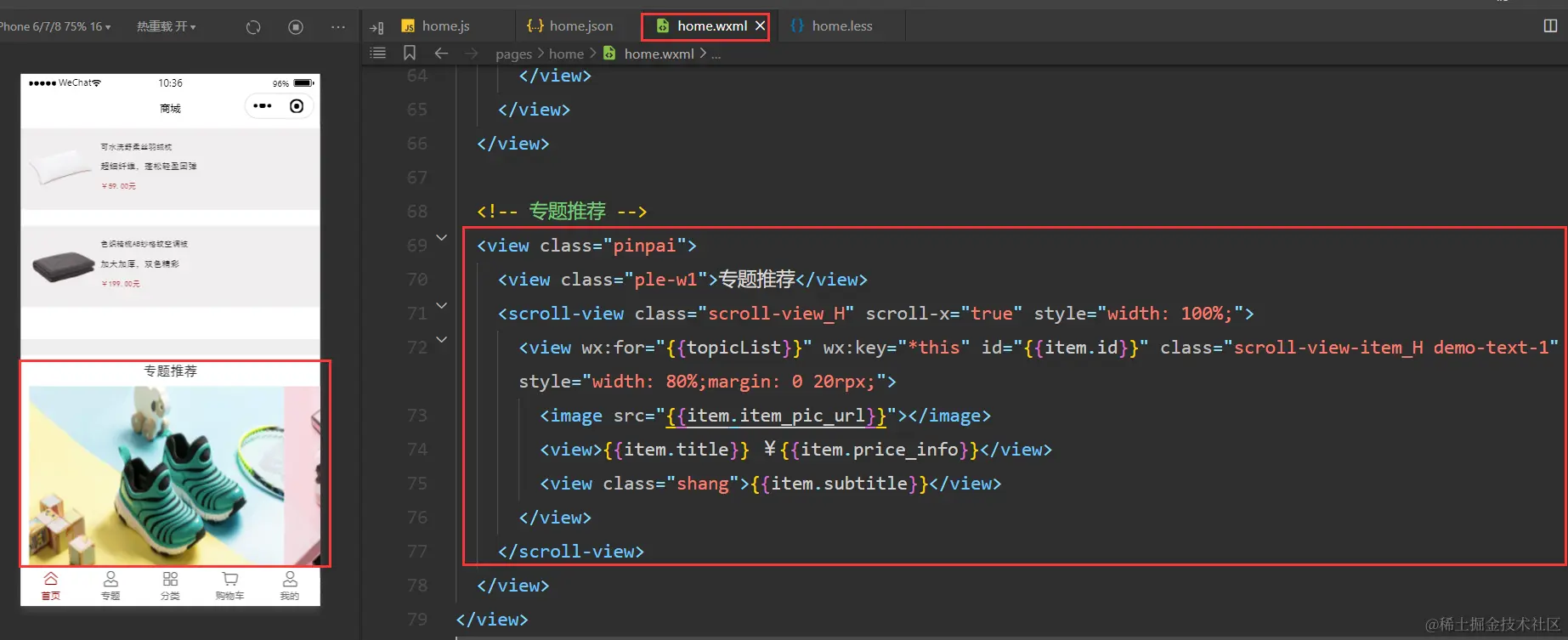Viewport: 1568px width, 640px height.
Task: Open the dark grey quilt product item
Action: point(170,266)
